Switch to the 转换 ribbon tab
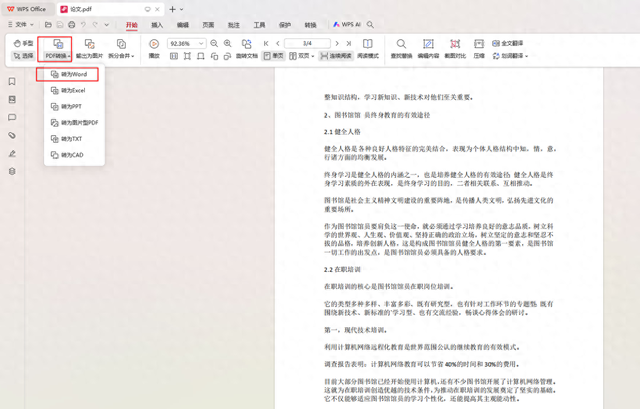 click(310, 25)
